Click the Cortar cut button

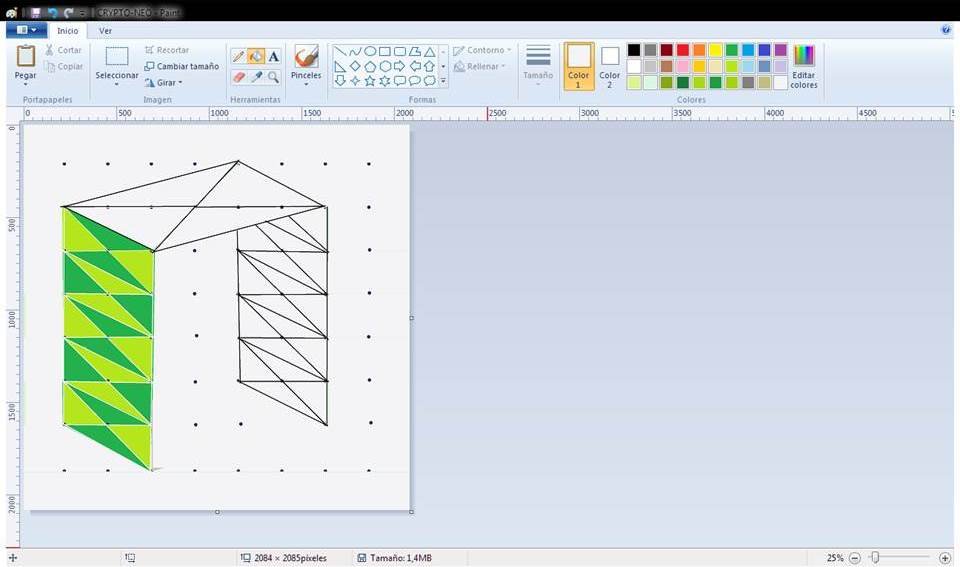click(x=64, y=50)
